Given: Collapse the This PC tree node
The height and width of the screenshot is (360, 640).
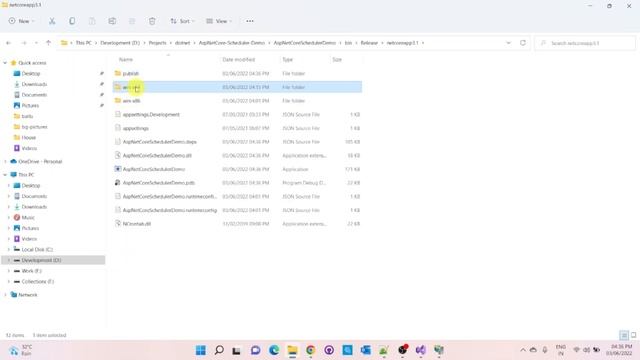Looking at the screenshot, I should [x=5, y=175].
